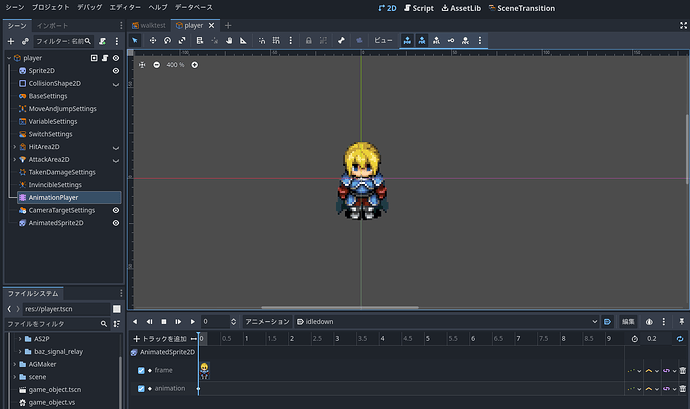Add a track with トラックを追加
Viewport: 690px width, 409px height.
[x=160, y=339]
